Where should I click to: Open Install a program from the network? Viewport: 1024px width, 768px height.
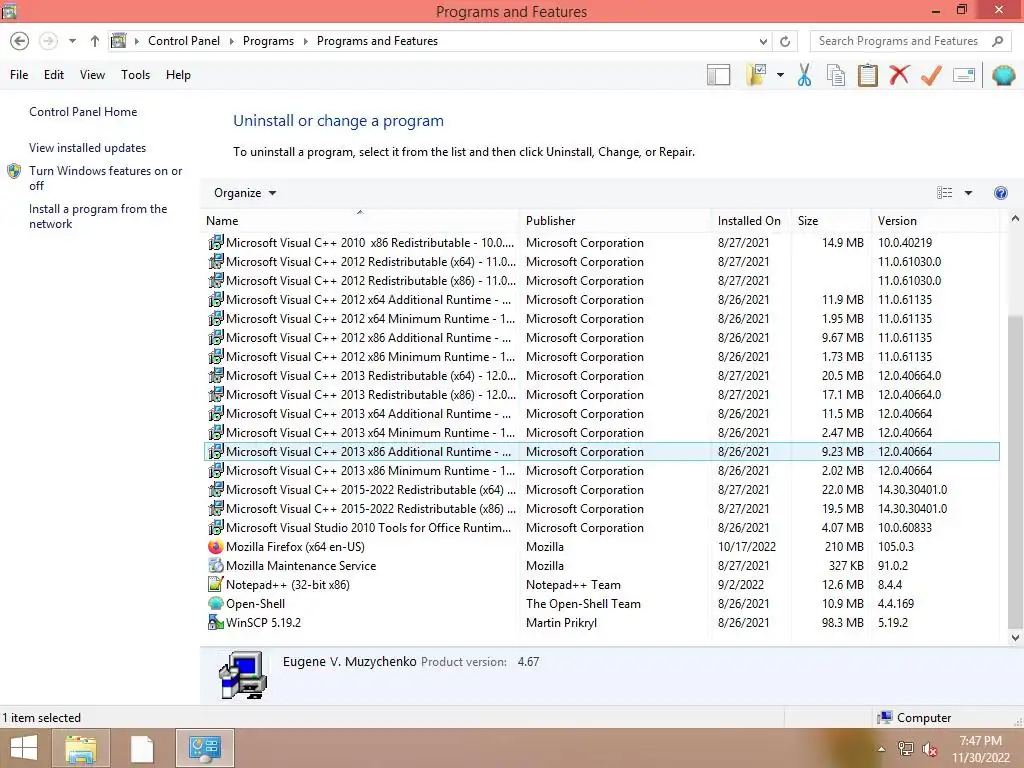[98, 216]
